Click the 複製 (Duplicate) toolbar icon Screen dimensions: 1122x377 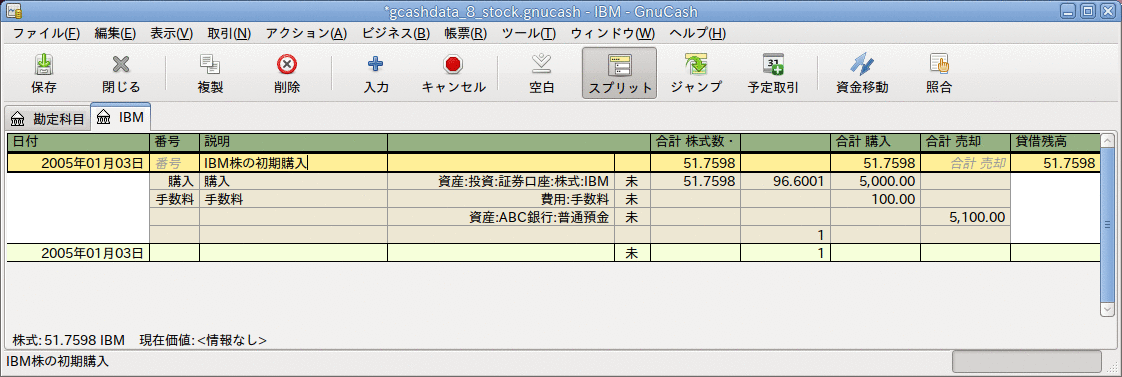click(x=210, y=65)
